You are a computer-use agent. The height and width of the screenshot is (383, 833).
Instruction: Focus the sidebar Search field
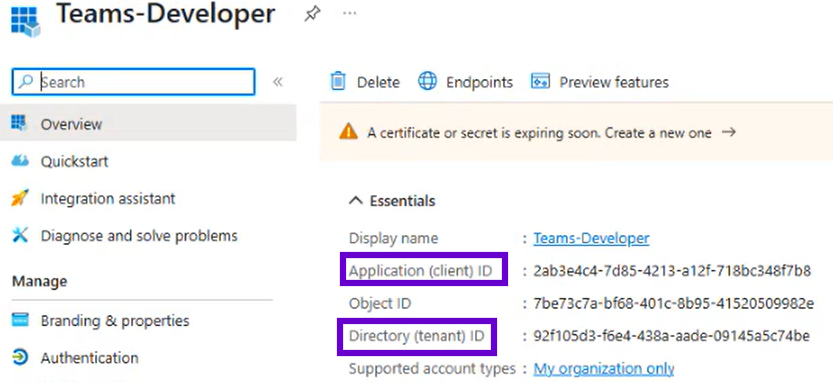(x=133, y=82)
